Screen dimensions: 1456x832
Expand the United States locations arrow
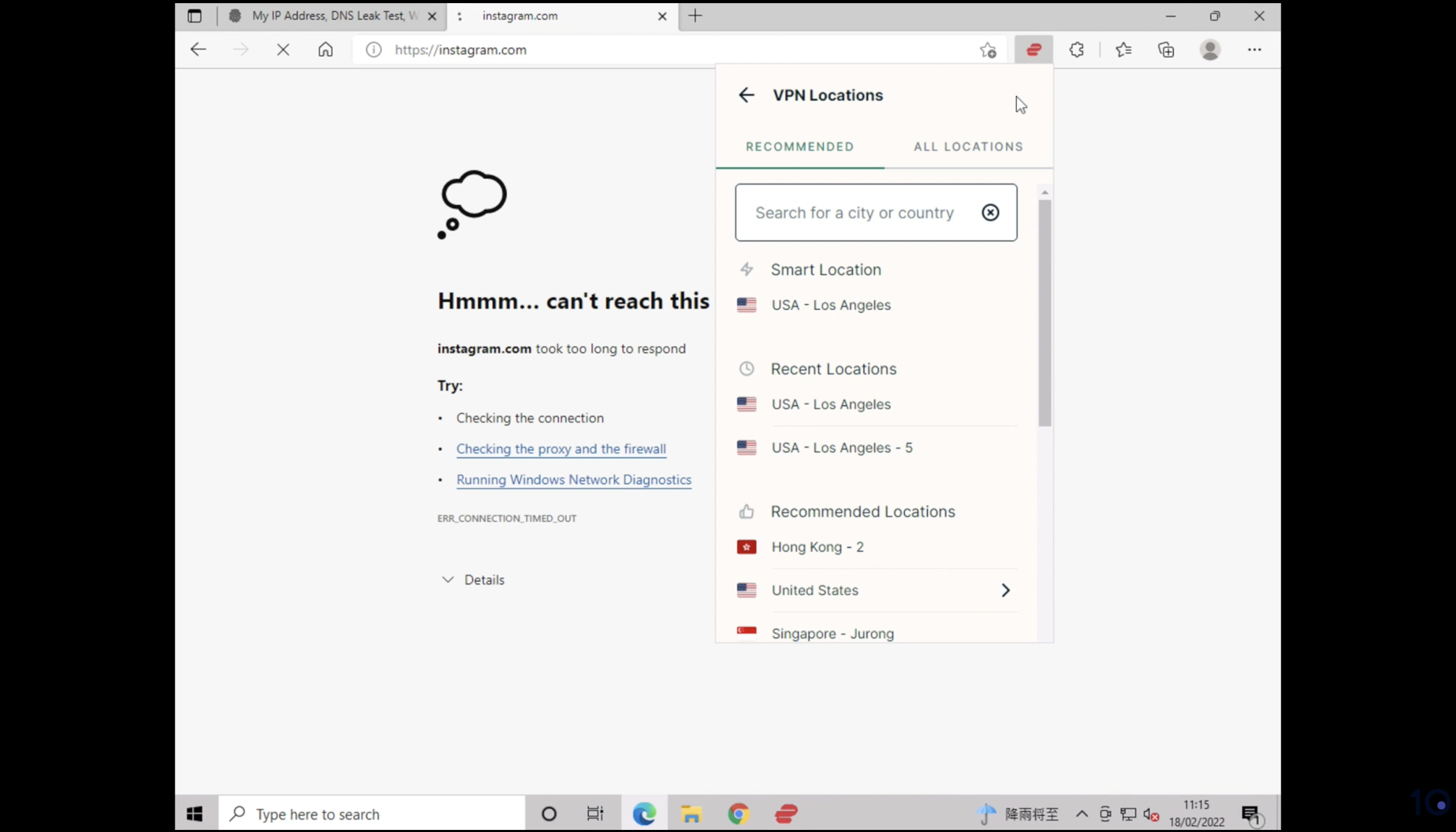coord(1005,590)
